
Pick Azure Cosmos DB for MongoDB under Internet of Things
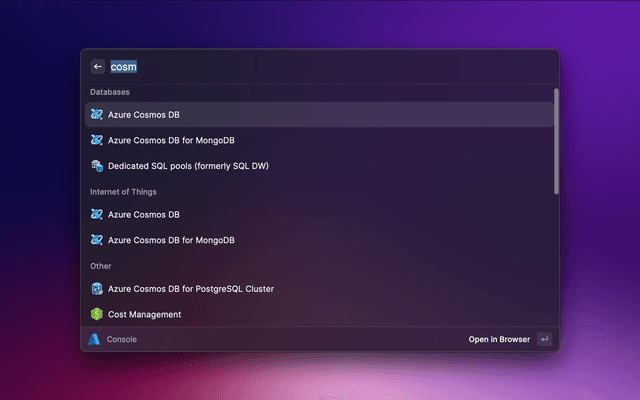tap(171, 240)
